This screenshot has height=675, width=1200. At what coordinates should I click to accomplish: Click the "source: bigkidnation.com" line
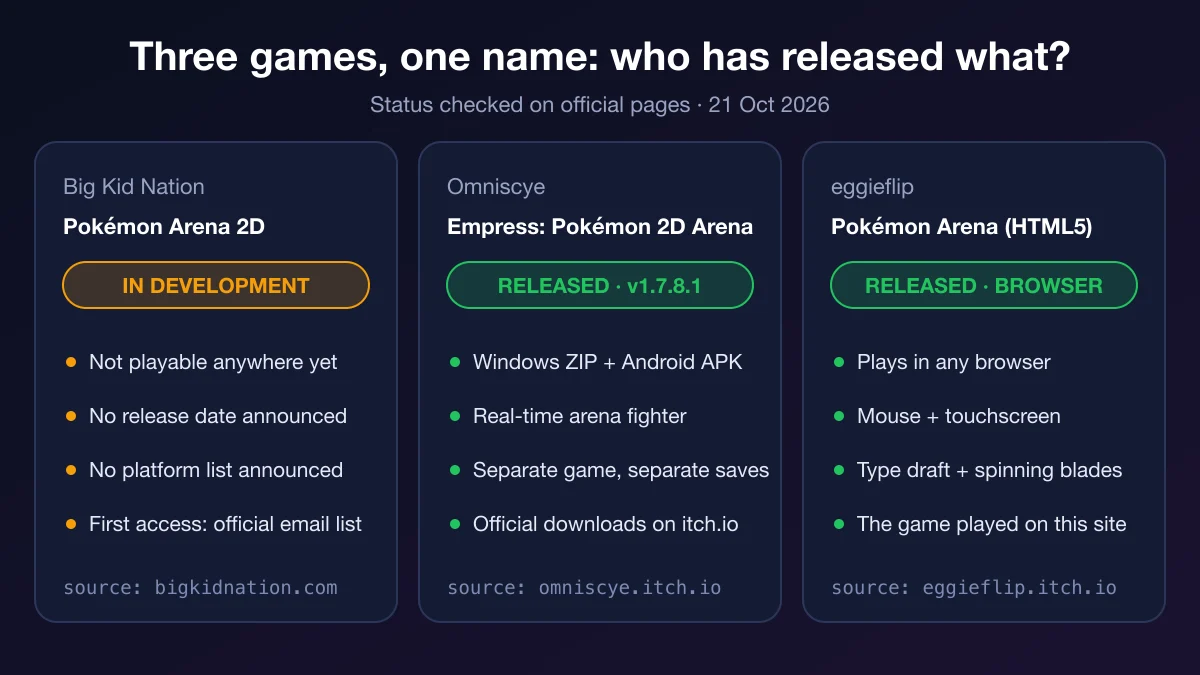coord(200,588)
